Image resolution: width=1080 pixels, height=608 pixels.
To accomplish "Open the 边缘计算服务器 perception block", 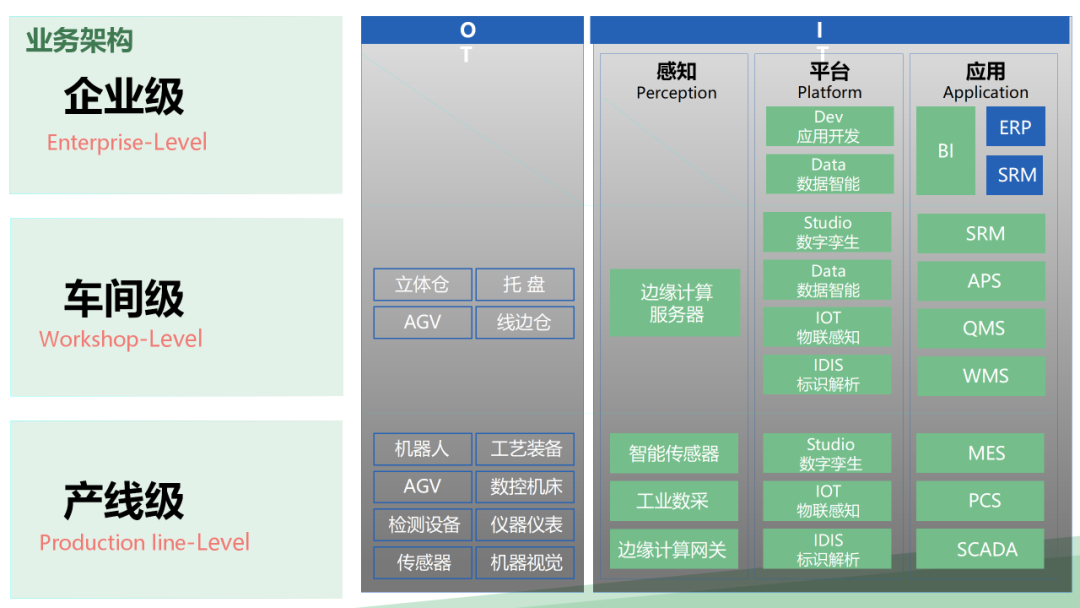I will pyautogui.click(x=675, y=302).
